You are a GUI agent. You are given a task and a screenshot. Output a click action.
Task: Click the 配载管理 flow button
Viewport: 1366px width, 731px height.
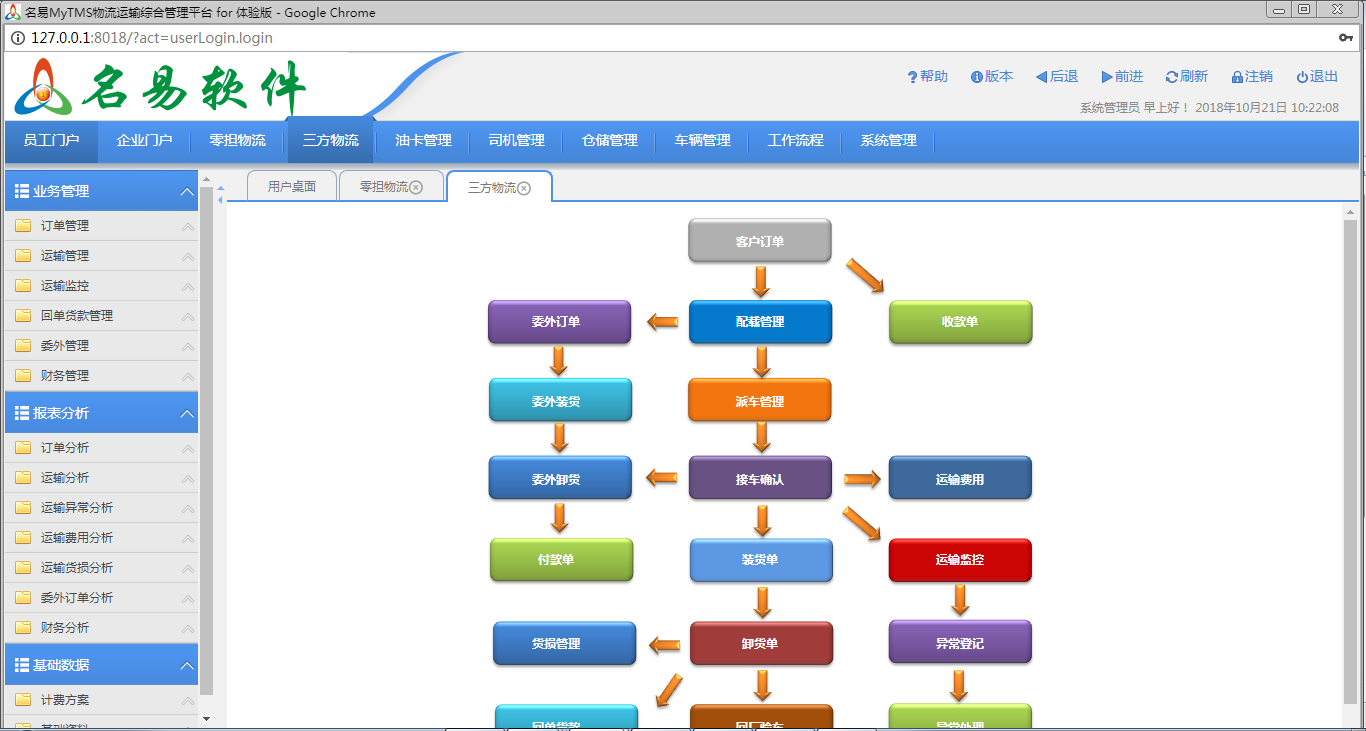(x=760, y=322)
